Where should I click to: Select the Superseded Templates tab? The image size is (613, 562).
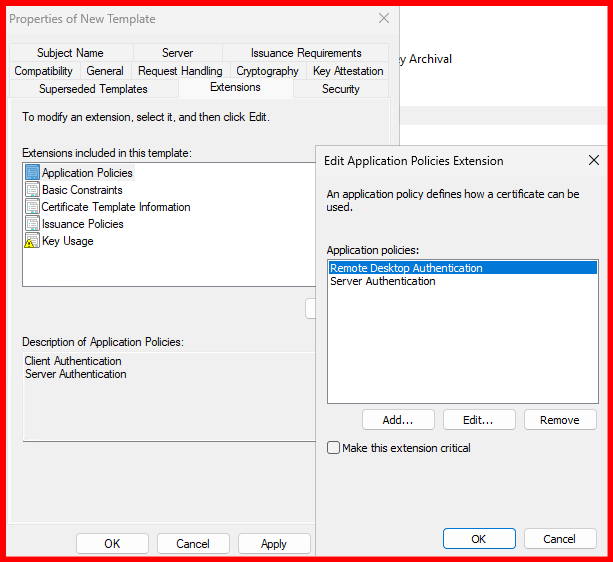point(93,89)
